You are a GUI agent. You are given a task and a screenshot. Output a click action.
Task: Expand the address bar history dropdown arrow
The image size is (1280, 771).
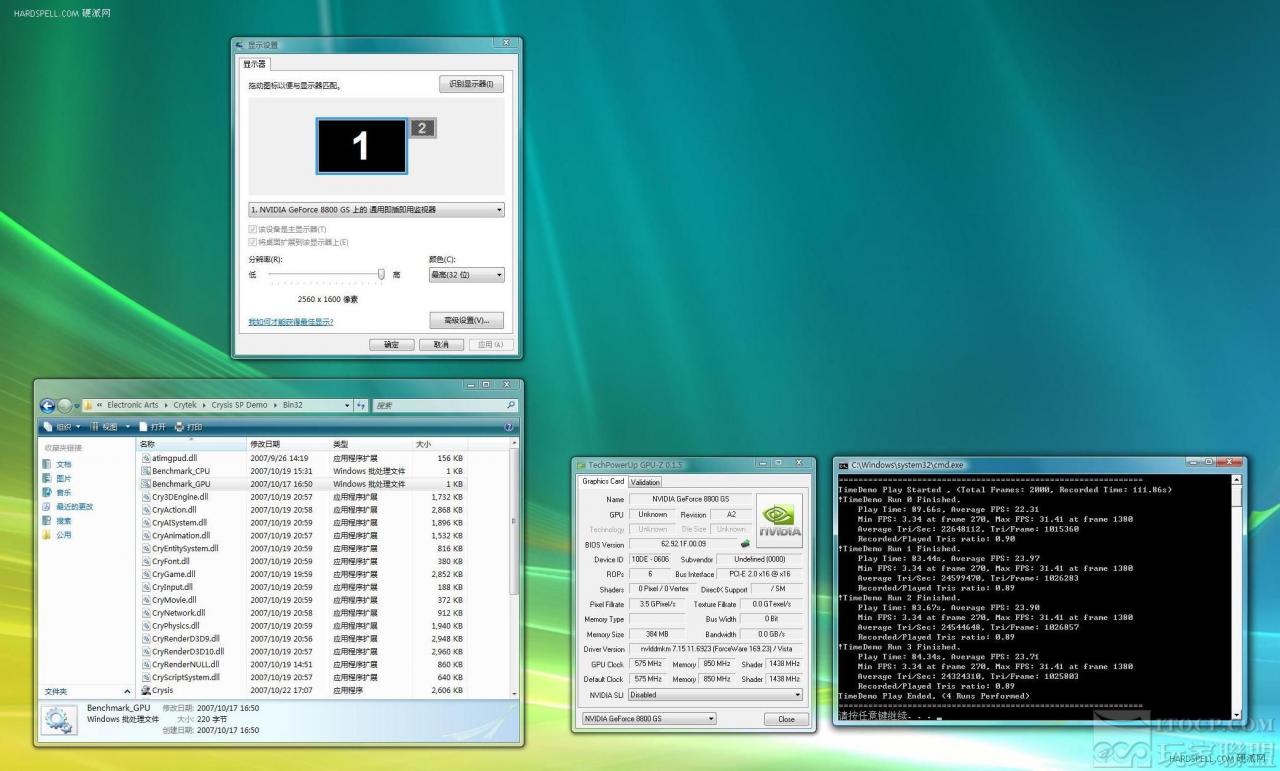347,405
